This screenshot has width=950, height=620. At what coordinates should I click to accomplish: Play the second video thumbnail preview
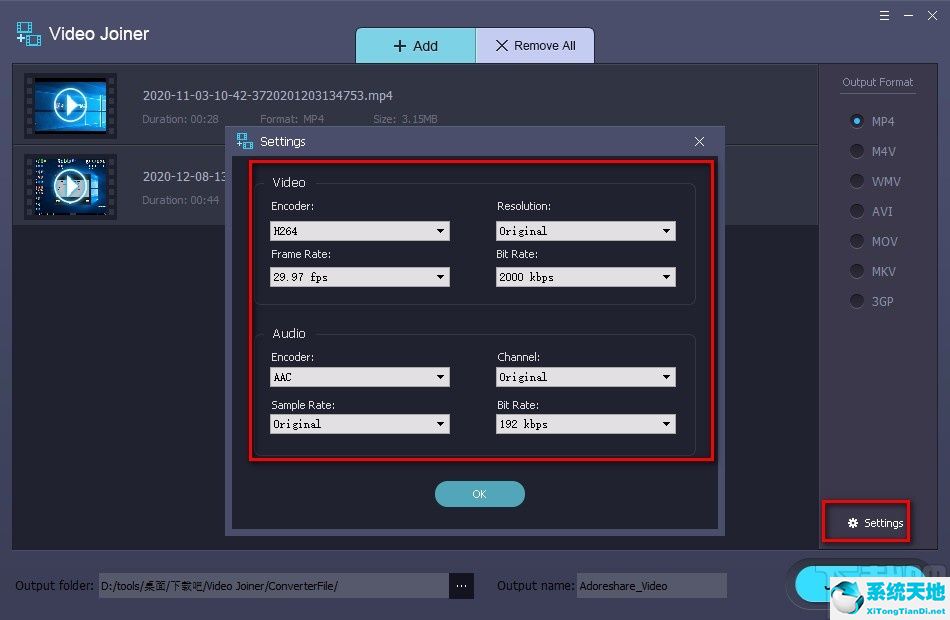pyautogui.click(x=70, y=185)
